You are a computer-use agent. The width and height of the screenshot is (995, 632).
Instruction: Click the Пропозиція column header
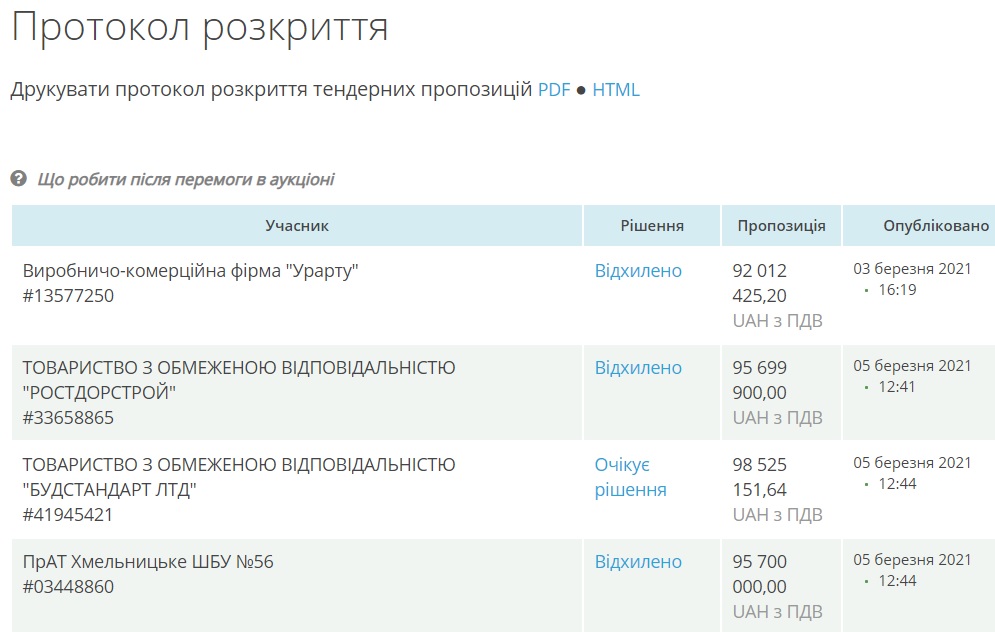coord(781,226)
